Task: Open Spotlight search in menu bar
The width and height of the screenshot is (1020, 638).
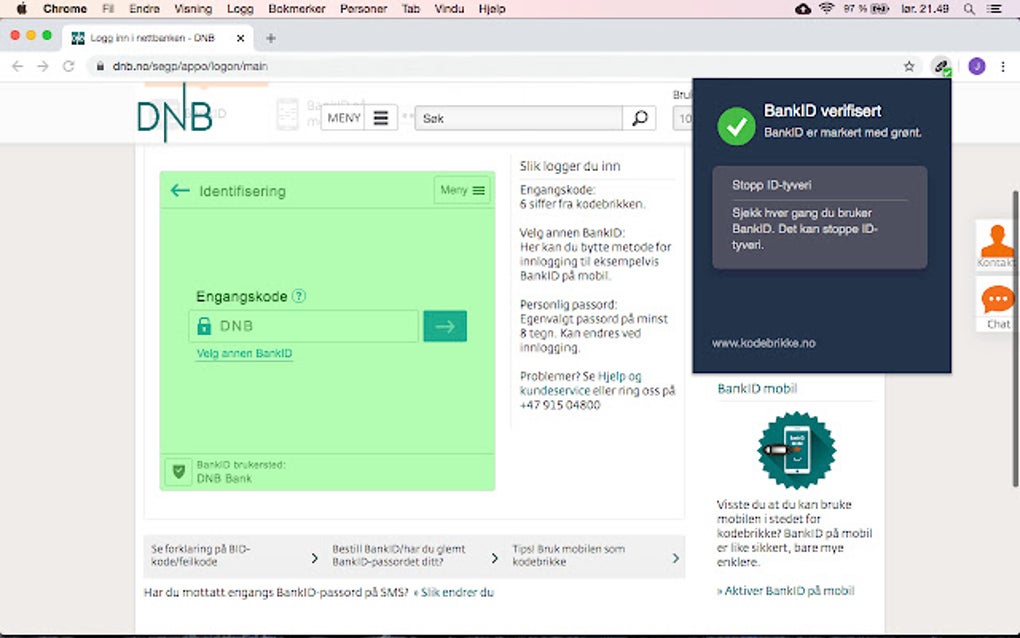Action: pyautogui.click(x=969, y=9)
